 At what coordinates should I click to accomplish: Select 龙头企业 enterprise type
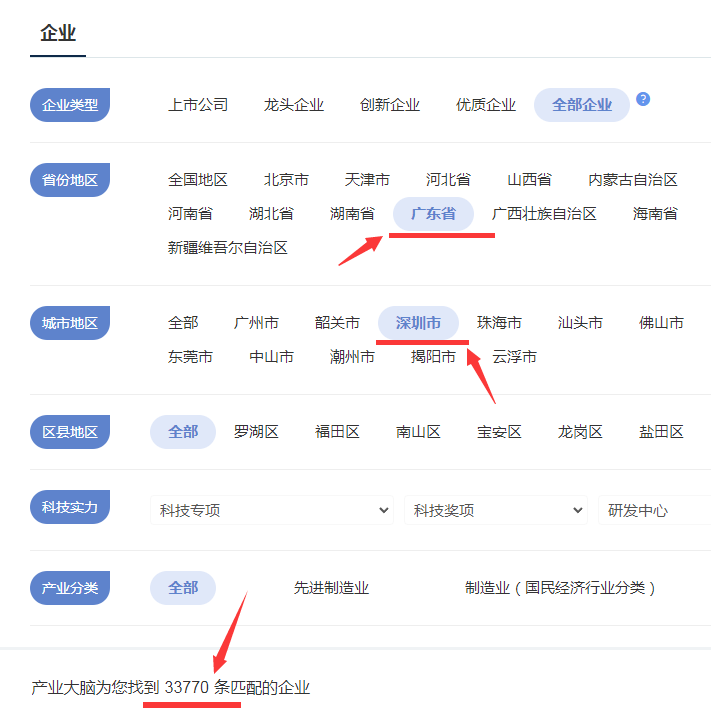(294, 105)
